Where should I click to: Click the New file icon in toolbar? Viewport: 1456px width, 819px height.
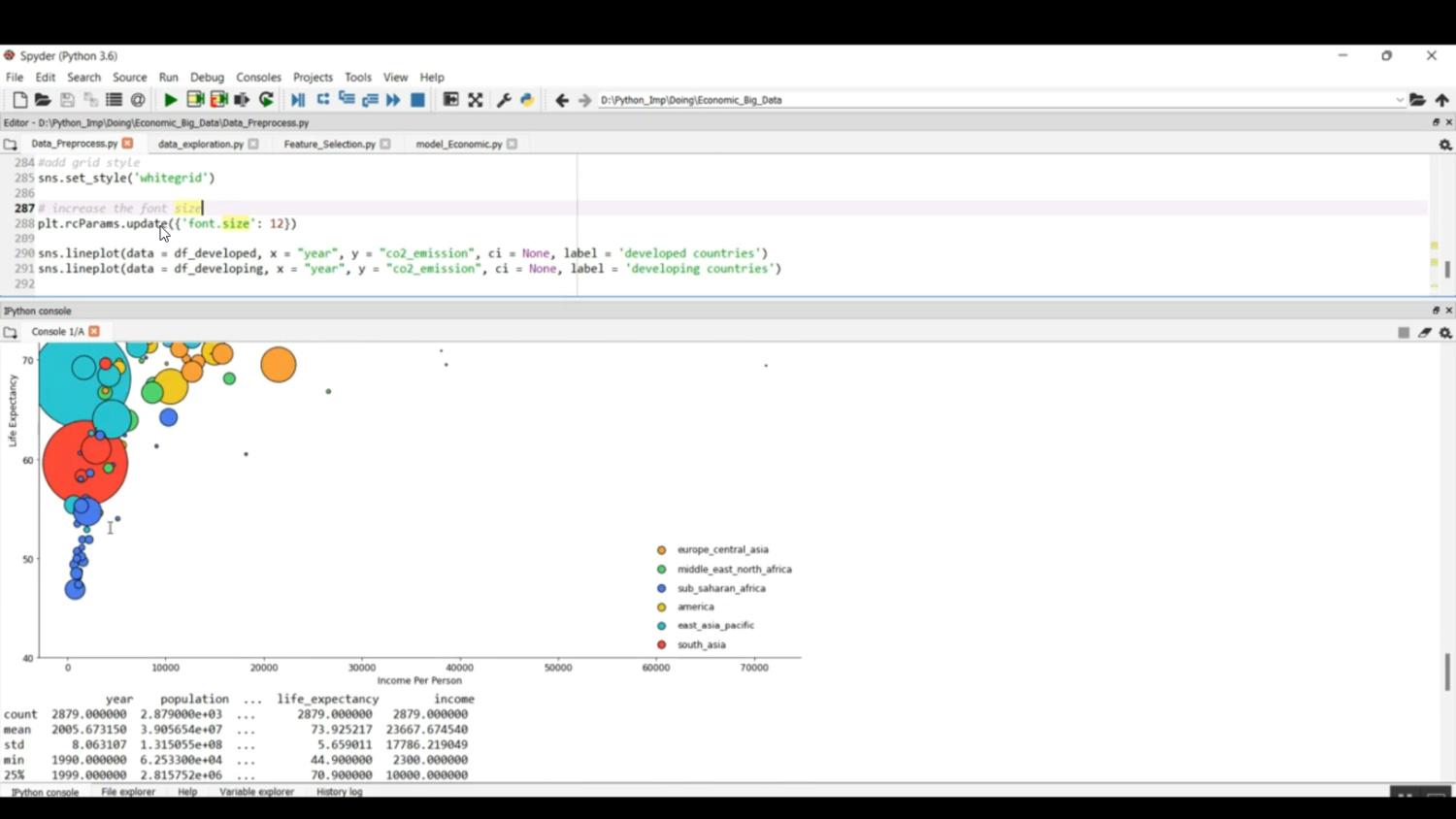(19, 100)
